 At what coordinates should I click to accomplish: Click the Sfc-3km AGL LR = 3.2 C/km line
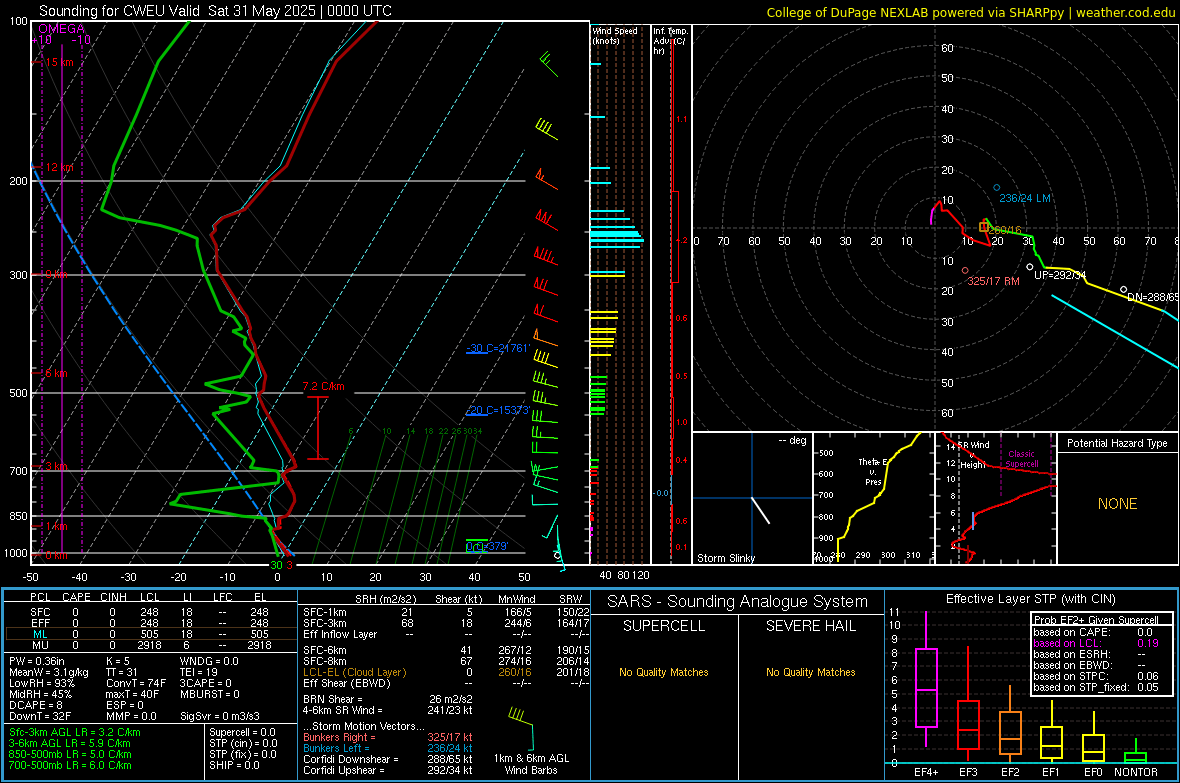click(x=75, y=732)
